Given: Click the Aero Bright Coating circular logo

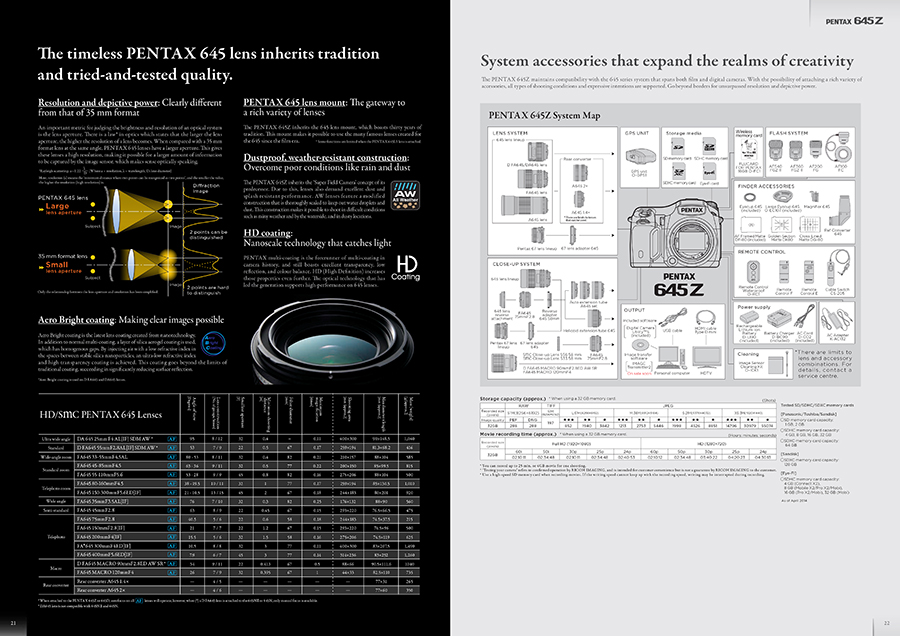Looking at the screenshot, I should pyautogui.click(x=214, y=343).
